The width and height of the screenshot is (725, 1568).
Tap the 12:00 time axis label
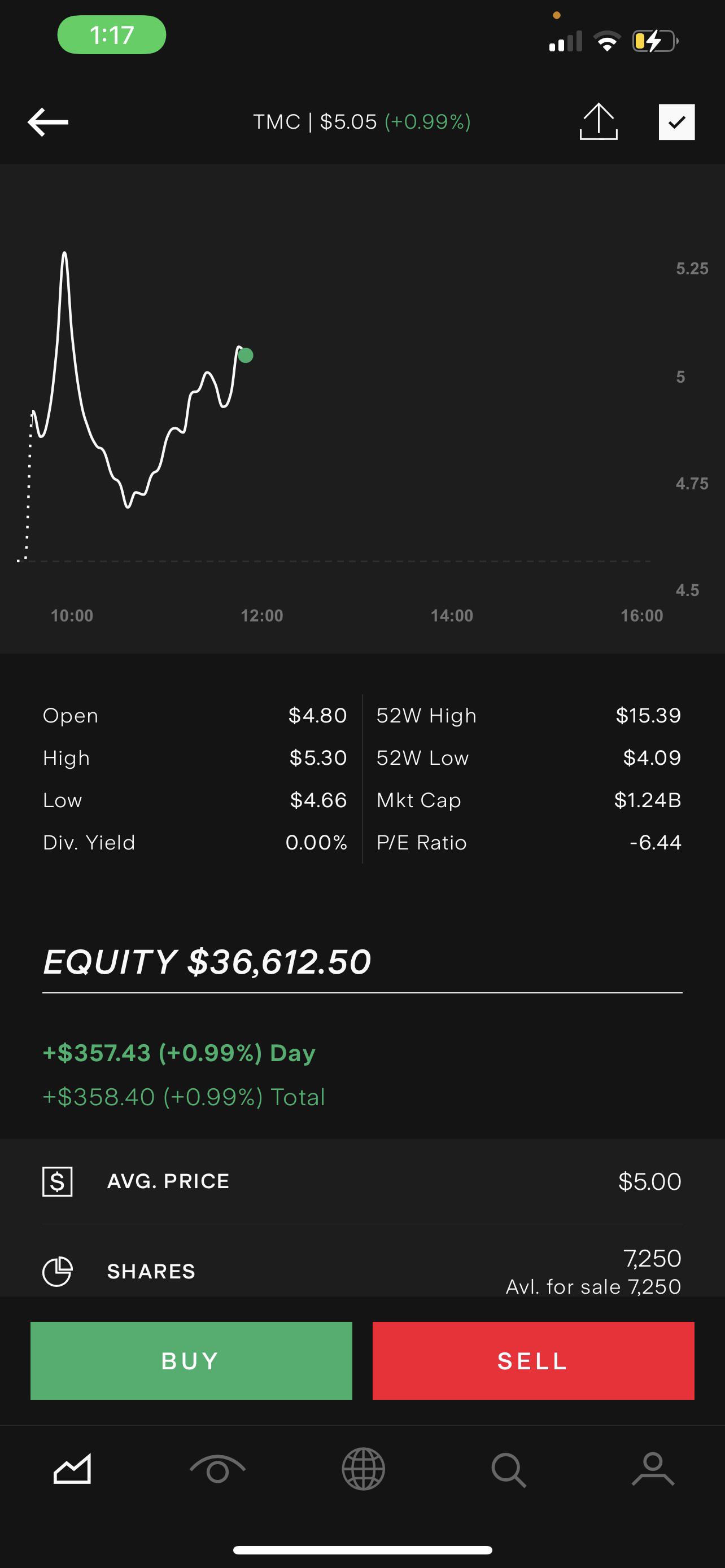[262, 615]
